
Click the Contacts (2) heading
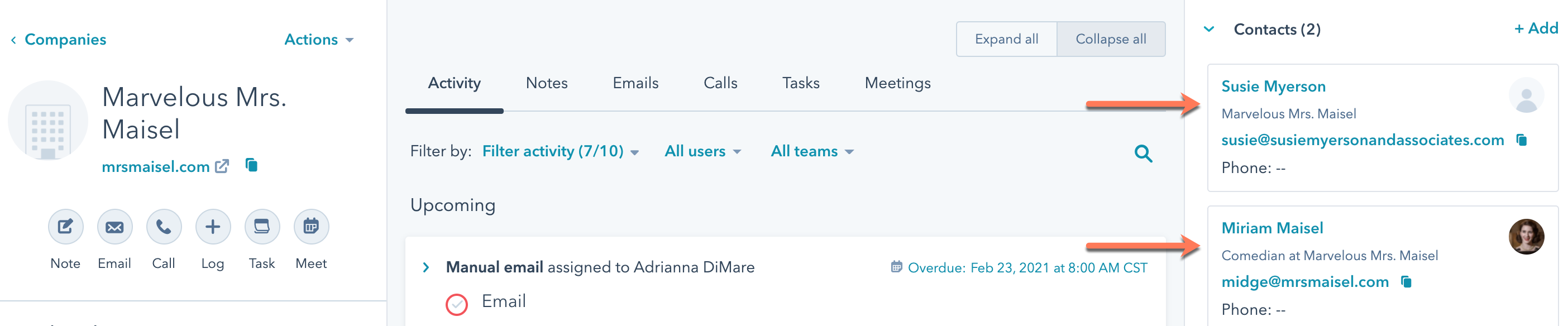(1277, 29)
